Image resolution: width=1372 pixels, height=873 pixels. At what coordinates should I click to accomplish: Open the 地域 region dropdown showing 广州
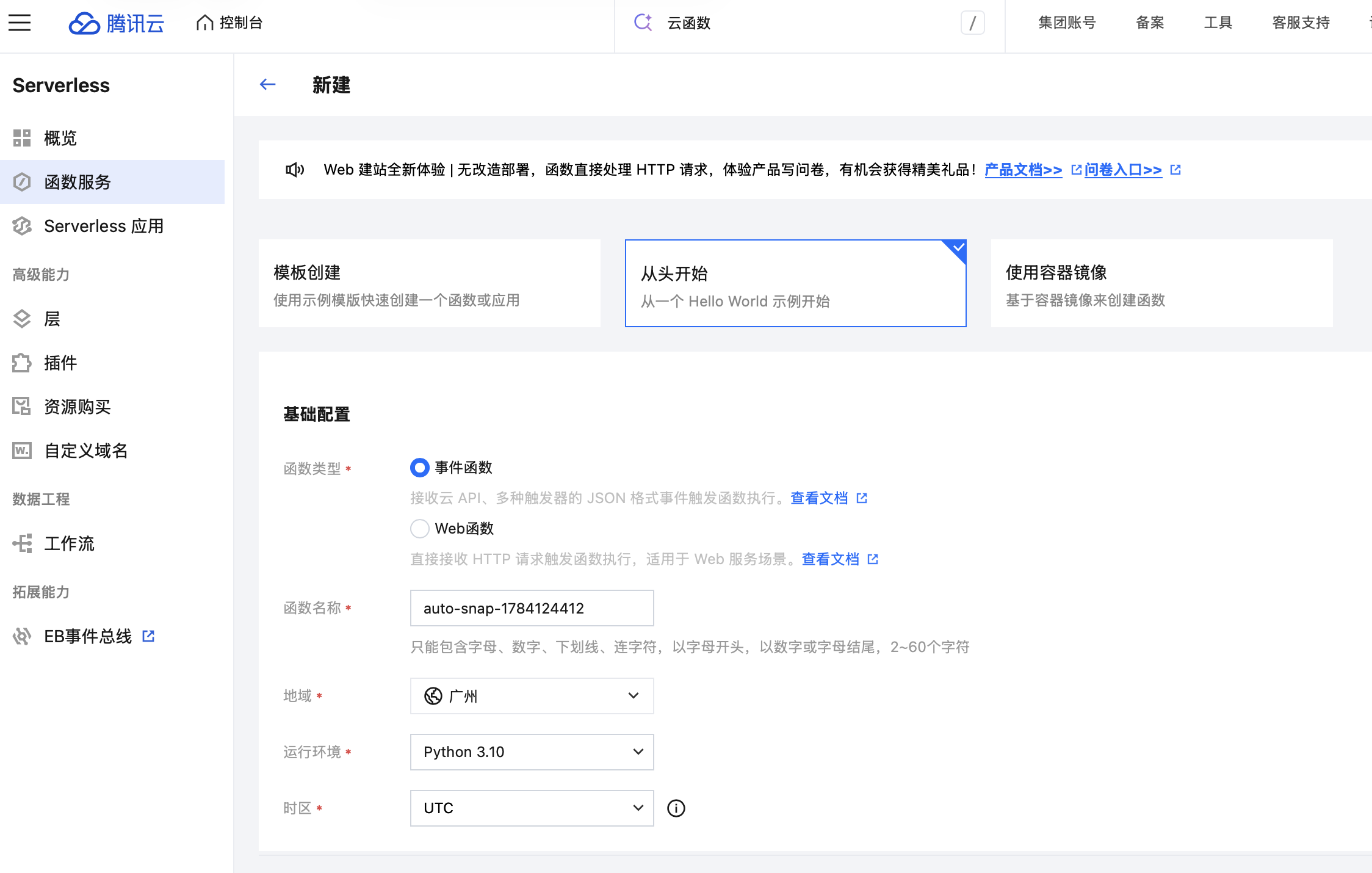point(532,696)
